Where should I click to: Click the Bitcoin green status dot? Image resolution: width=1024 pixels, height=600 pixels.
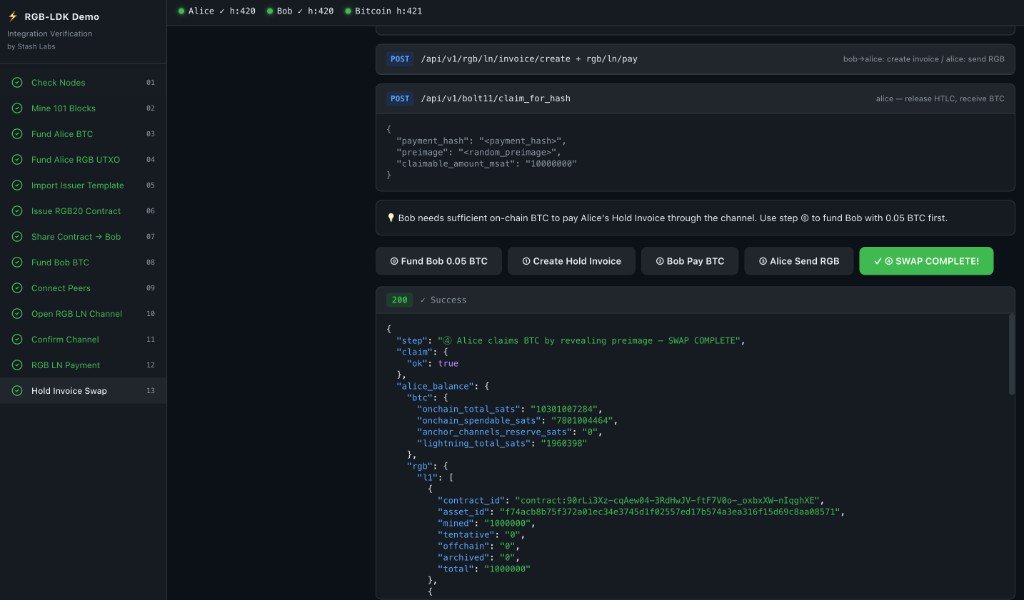[x=348, y=11]
